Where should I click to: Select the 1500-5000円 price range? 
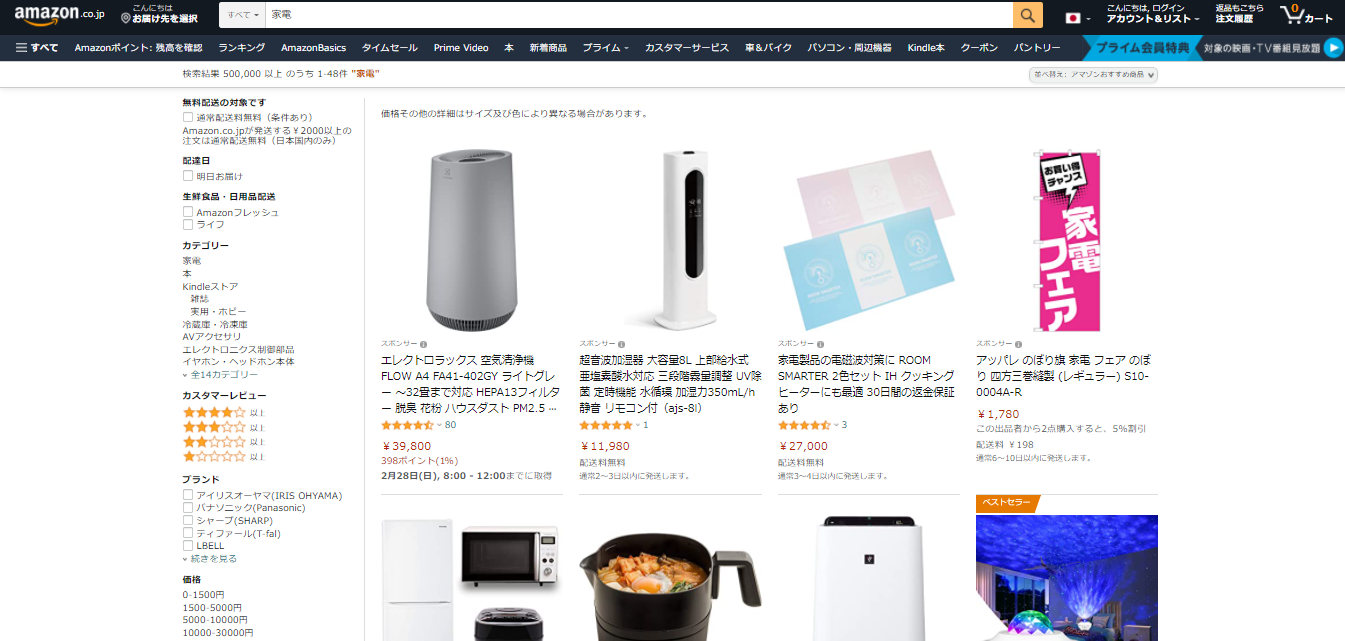pyautogui.click(x=212, y=607)
